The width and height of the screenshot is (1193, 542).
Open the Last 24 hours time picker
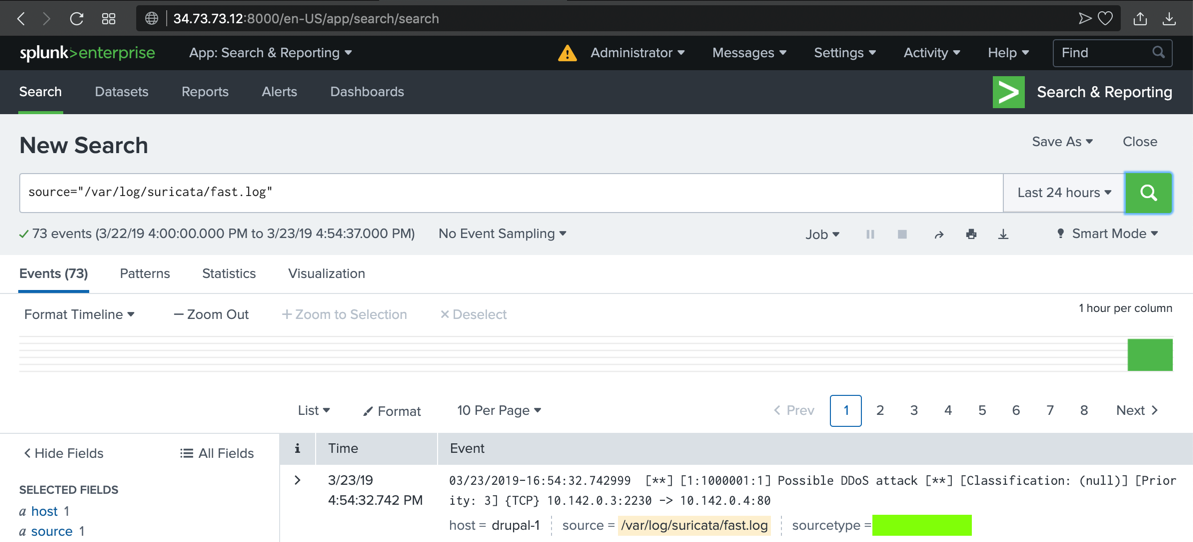[1063, 193]
